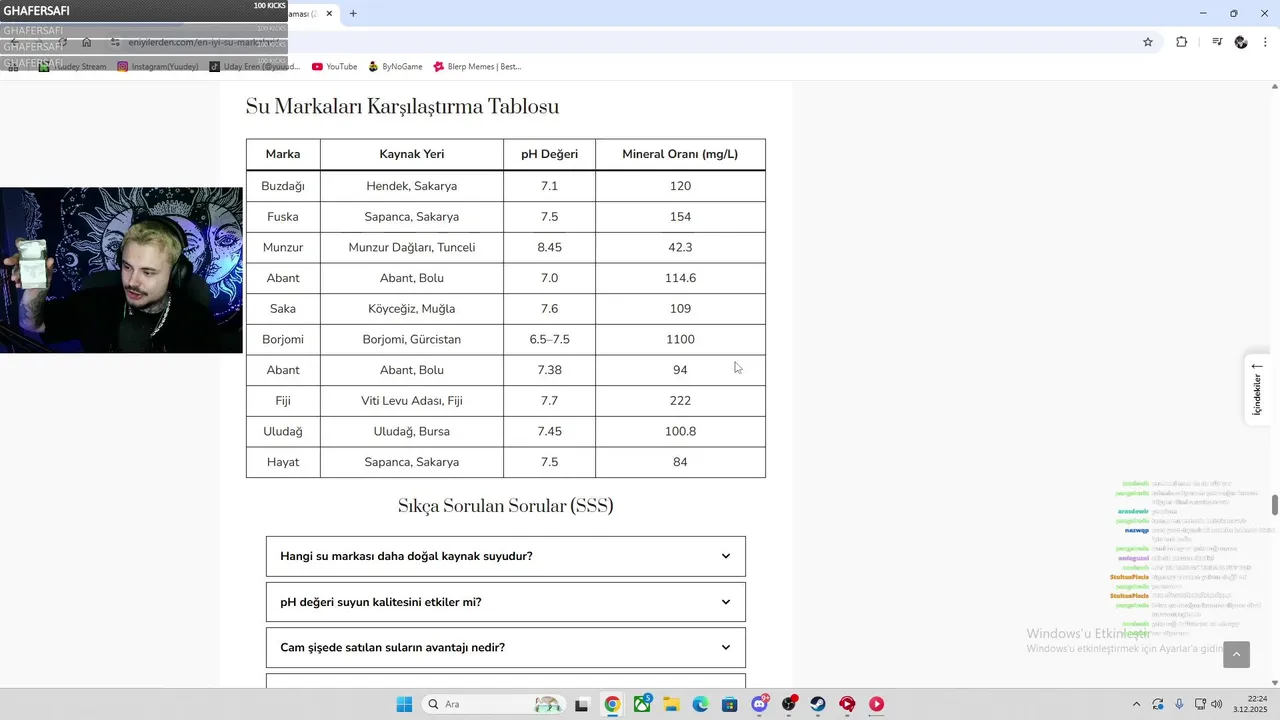Open the Windows Start menu

(404, 704)
